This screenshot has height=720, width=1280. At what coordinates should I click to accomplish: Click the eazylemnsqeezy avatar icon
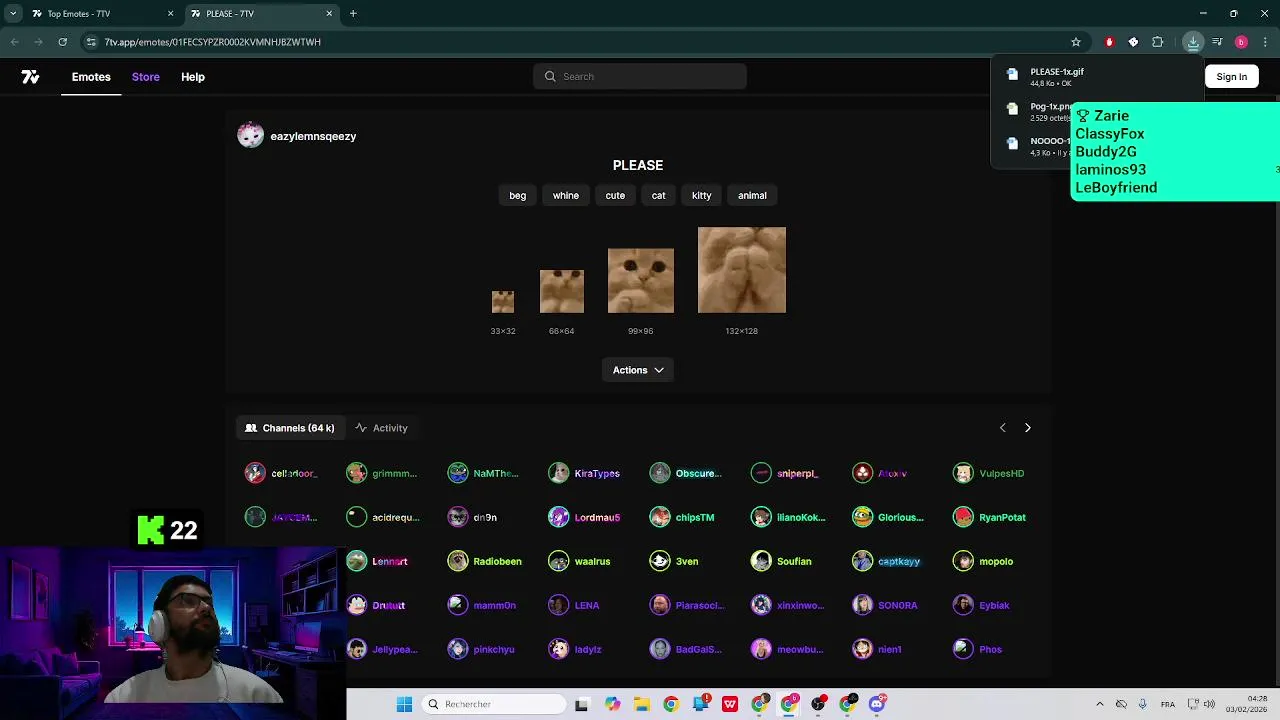(250, 136)
